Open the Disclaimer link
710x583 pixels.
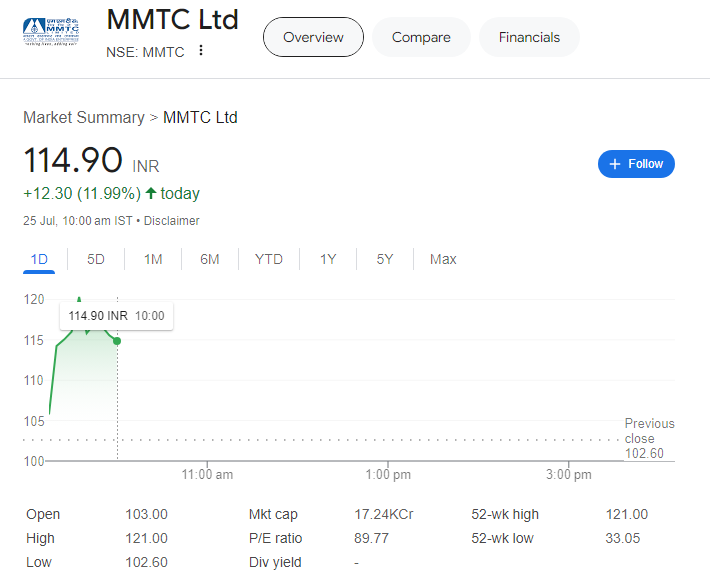[x=172, y=221]
